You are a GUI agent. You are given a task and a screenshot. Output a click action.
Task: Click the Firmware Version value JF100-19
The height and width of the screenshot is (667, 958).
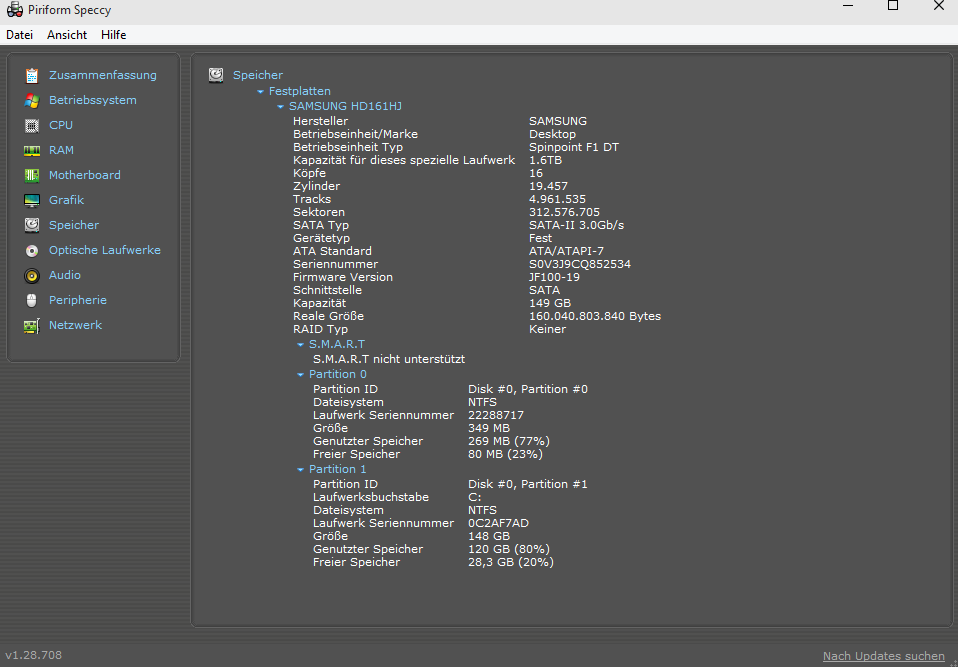(x=554, y=277)
